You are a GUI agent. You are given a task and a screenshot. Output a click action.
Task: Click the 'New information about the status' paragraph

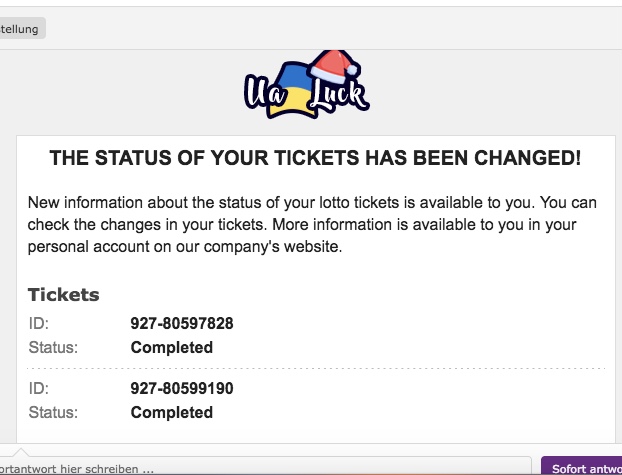click(x=312, y=225)
